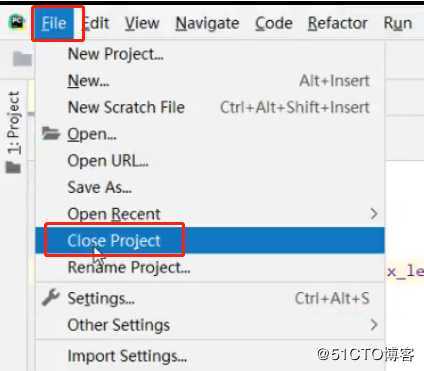This screenshot has width=424, height=371.
Task: Open the Navigate menu
Action: pyautogui.click(x=207, y=23)
